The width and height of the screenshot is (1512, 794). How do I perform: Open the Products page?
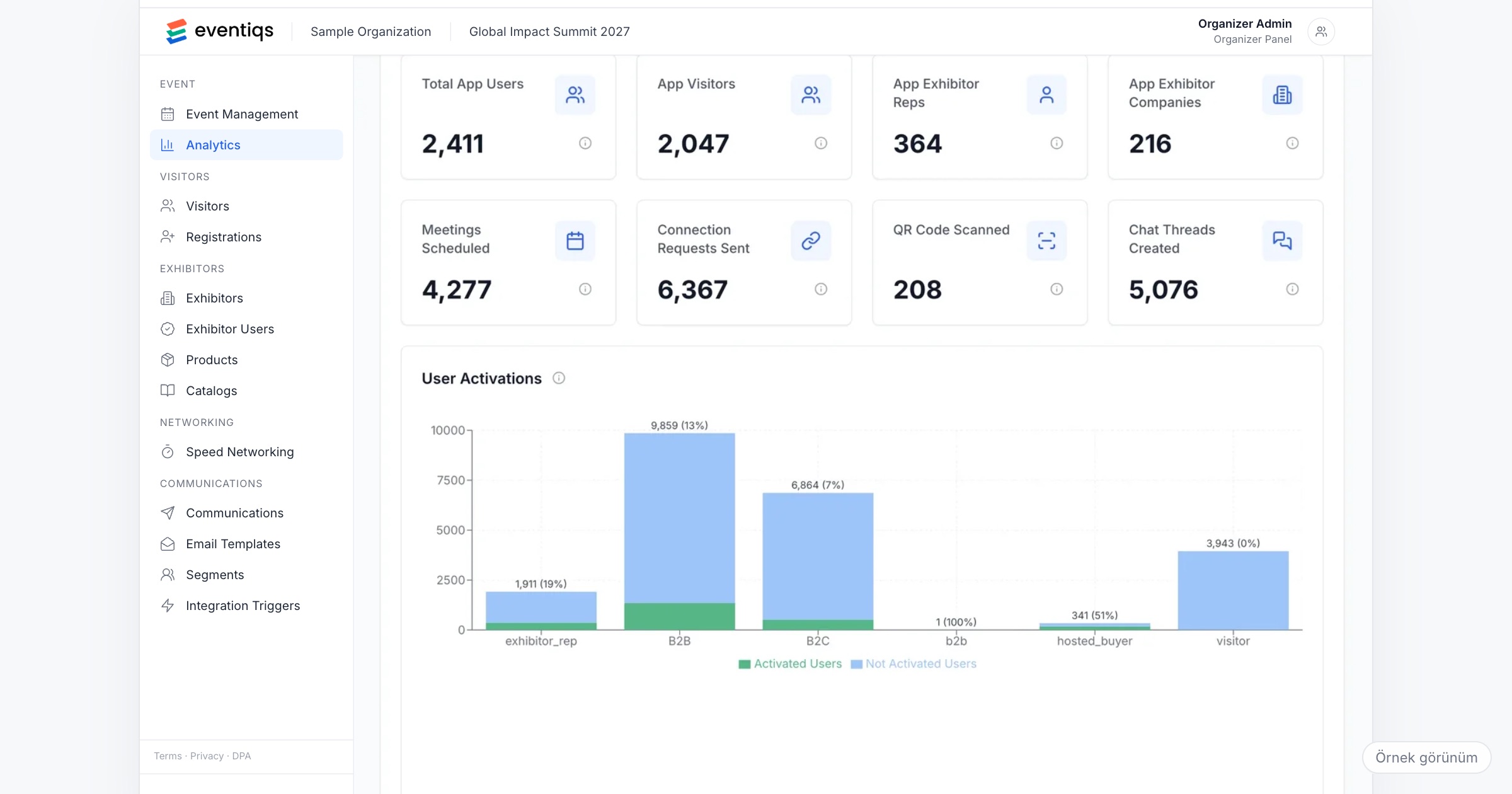(246, 360)
